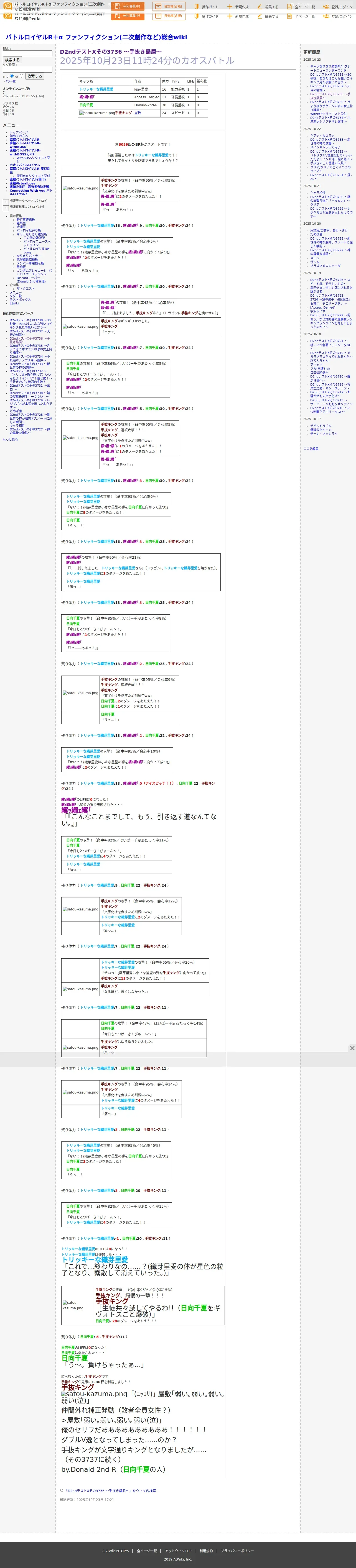The image size is (356, 1568).
Task: Open プラズマメロンソーダ in the update history
Action: (326, 266)
